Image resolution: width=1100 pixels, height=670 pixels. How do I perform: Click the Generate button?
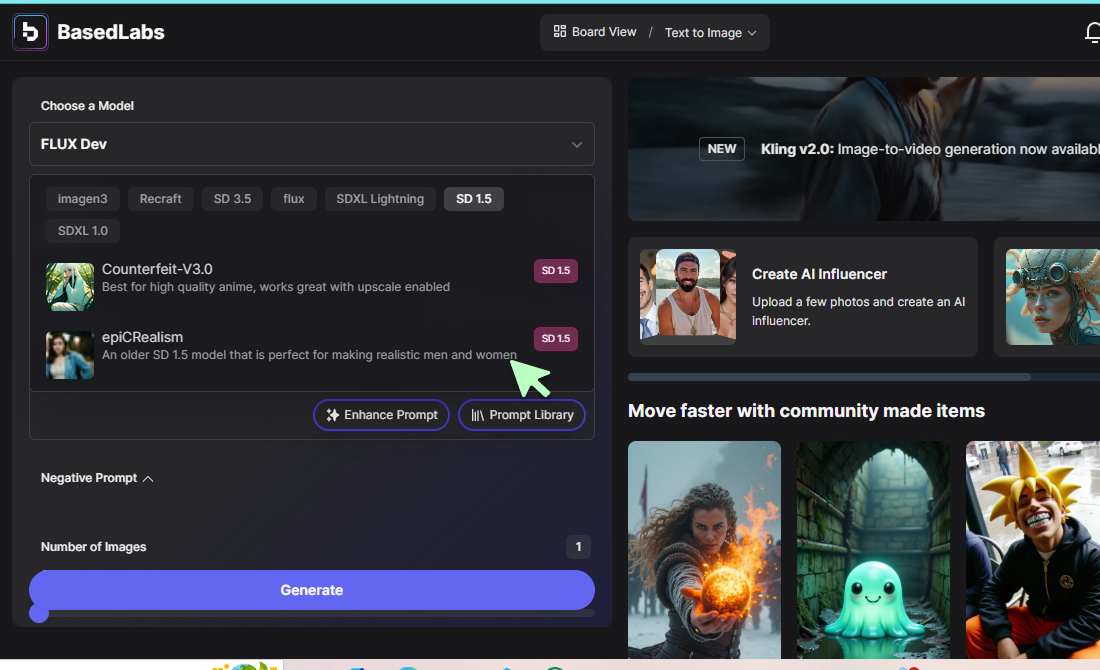(311, 590)
